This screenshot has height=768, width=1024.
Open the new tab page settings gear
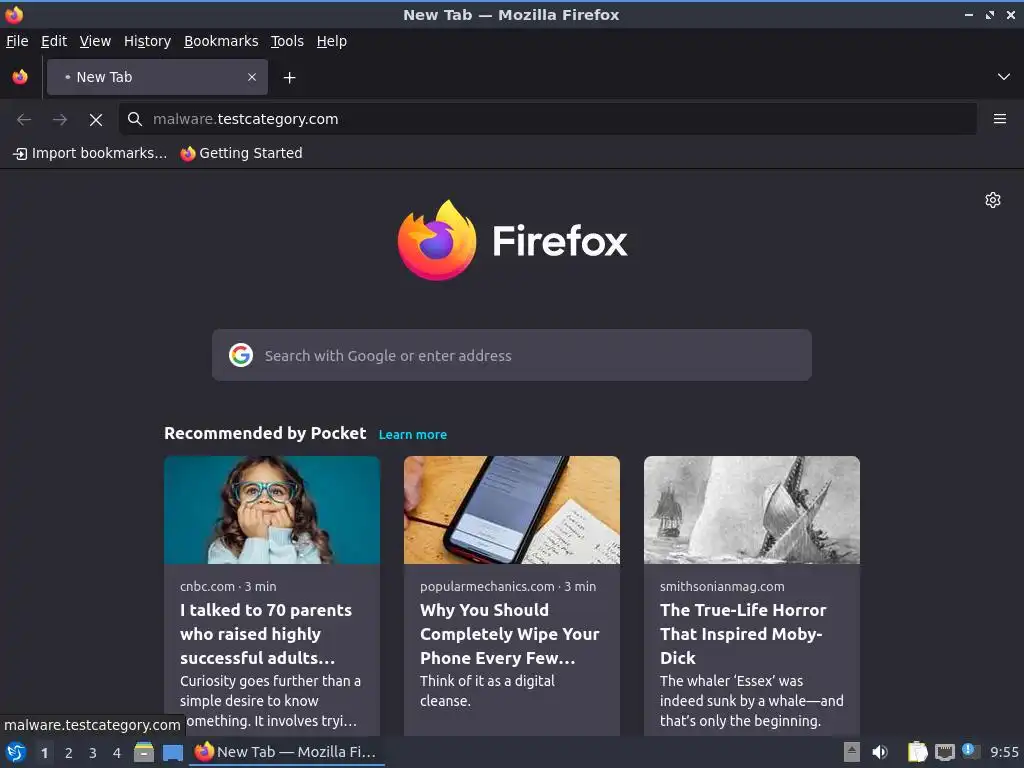pos(993,200)
